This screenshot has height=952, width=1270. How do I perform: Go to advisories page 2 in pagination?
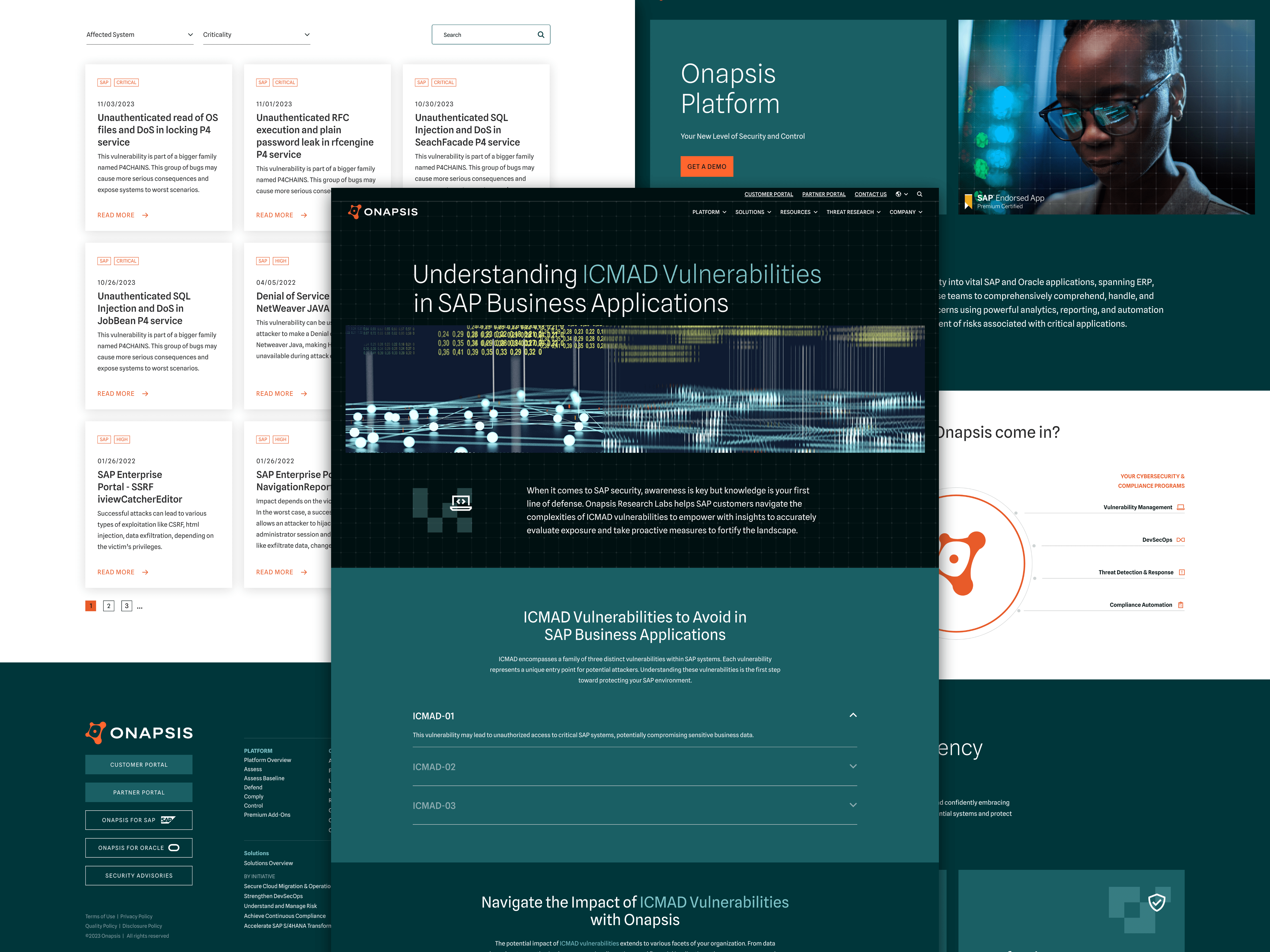pyautogui.click(x=109, y=606)
